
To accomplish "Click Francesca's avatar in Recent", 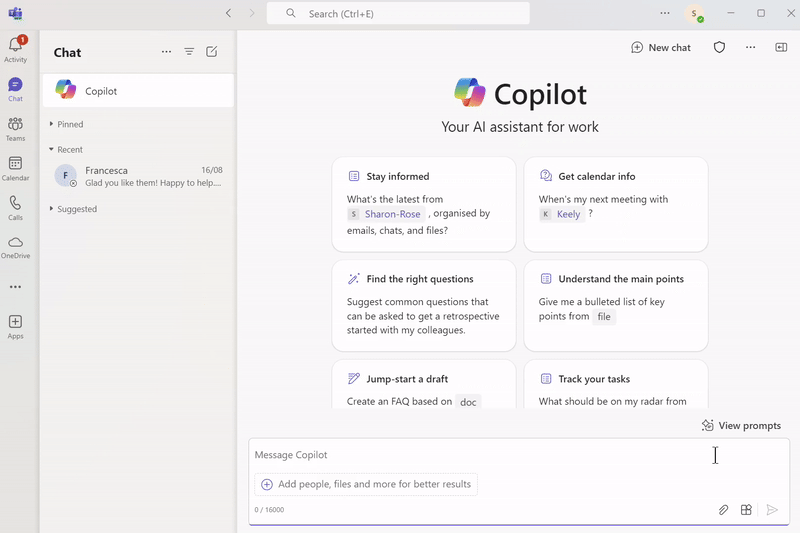I will click(x=66, y=176).
